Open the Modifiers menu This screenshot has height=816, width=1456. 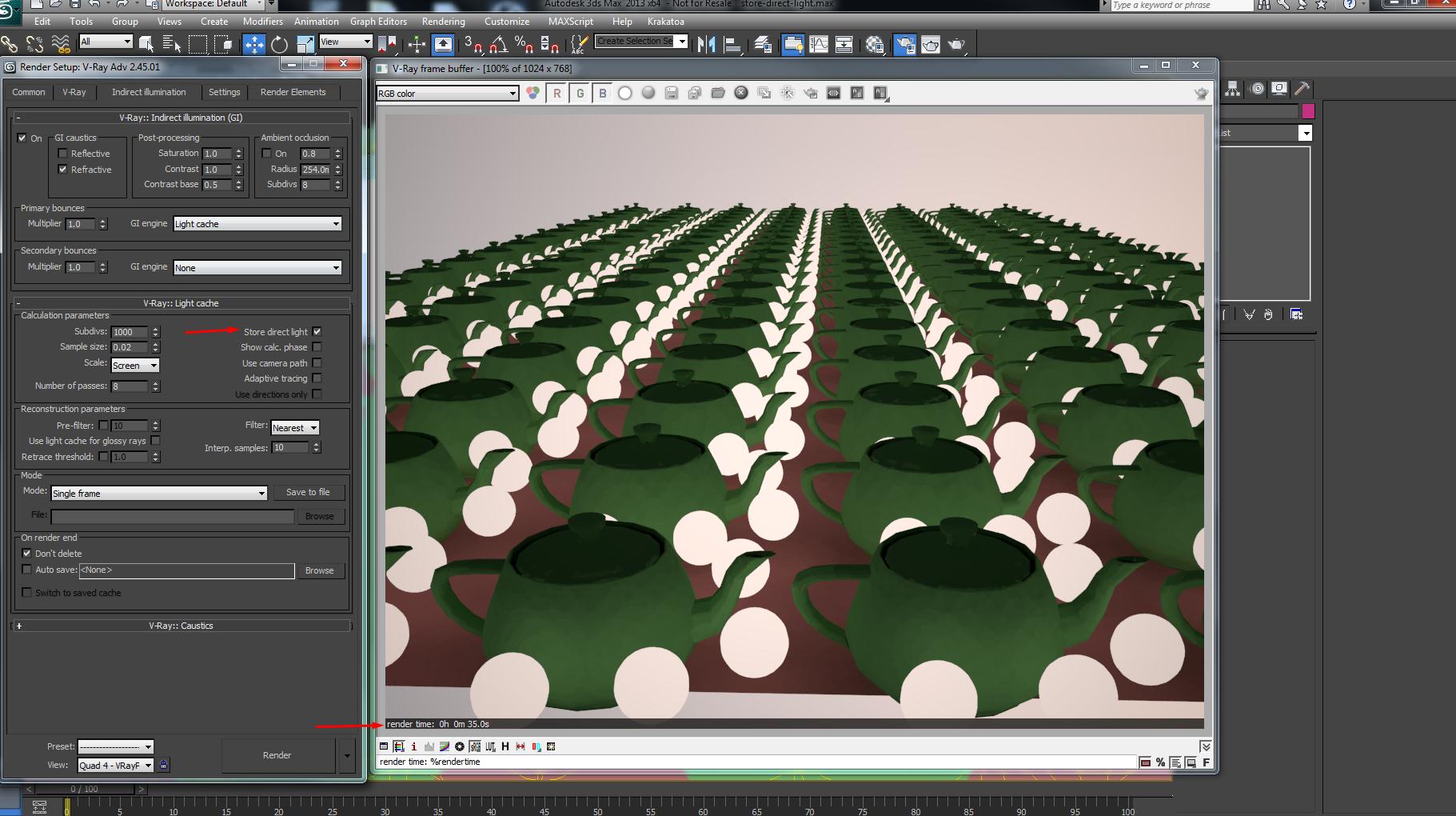pos(263,22)
